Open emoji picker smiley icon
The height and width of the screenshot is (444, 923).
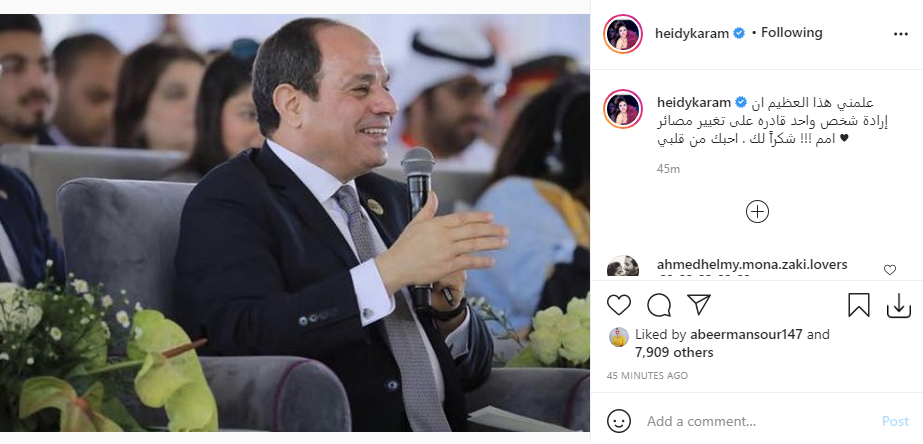[x=619, y=421]
